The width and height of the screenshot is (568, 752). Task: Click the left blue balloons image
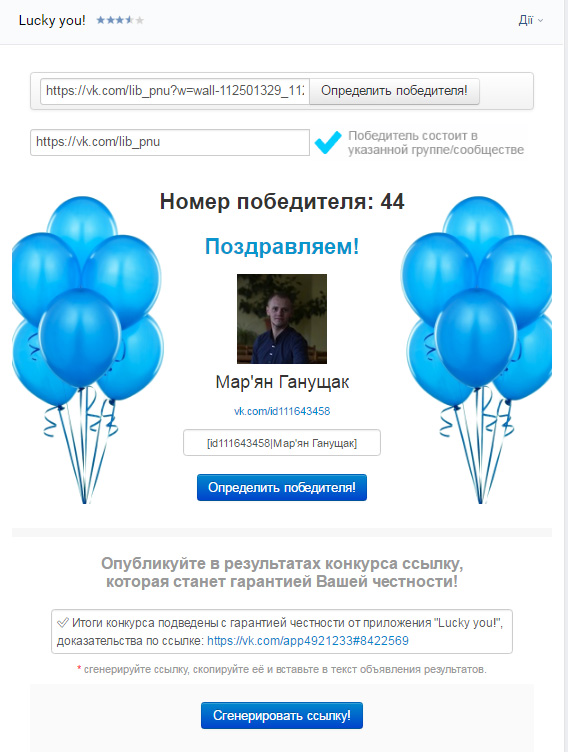pyautogui.click(x=88, y=350)
